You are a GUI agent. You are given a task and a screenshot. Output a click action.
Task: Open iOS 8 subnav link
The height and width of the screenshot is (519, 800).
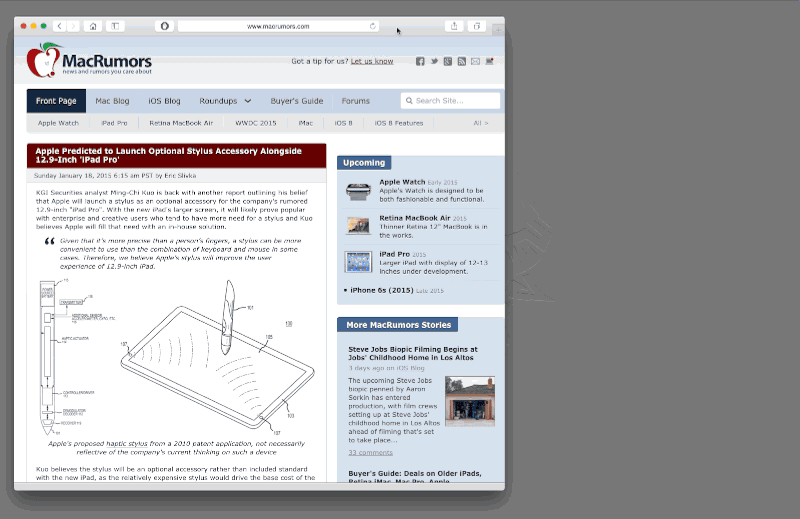tap(343, 123)
